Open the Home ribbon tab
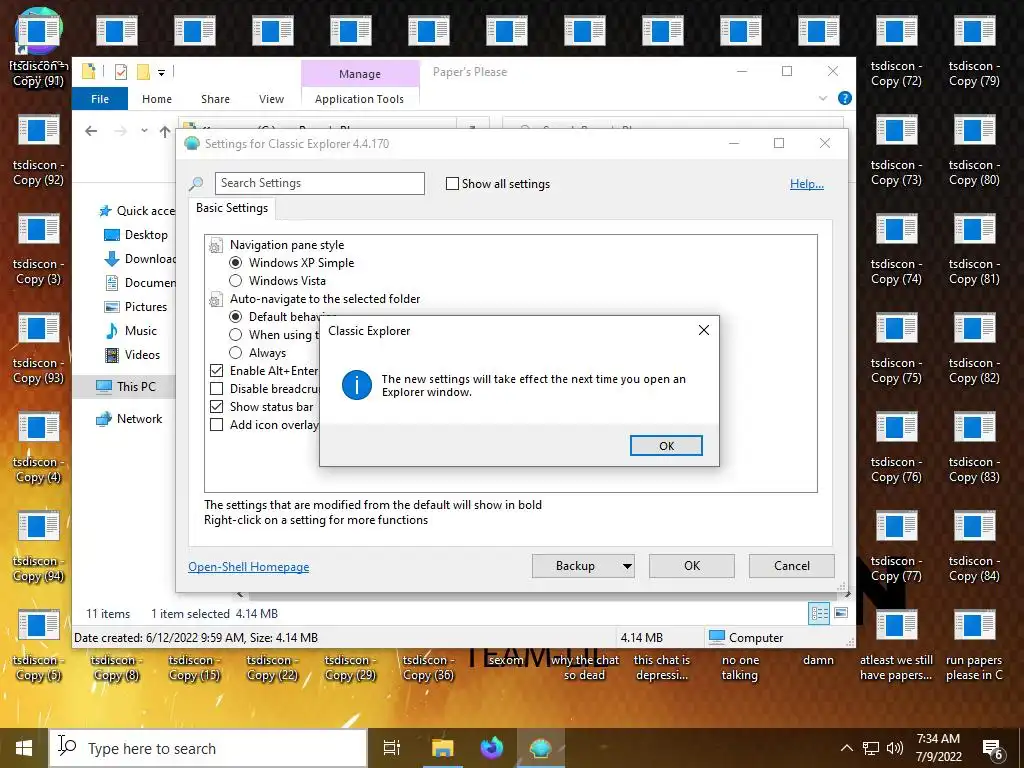Image resolution: width=1024 pixels, height=768 pixels. 157,99
